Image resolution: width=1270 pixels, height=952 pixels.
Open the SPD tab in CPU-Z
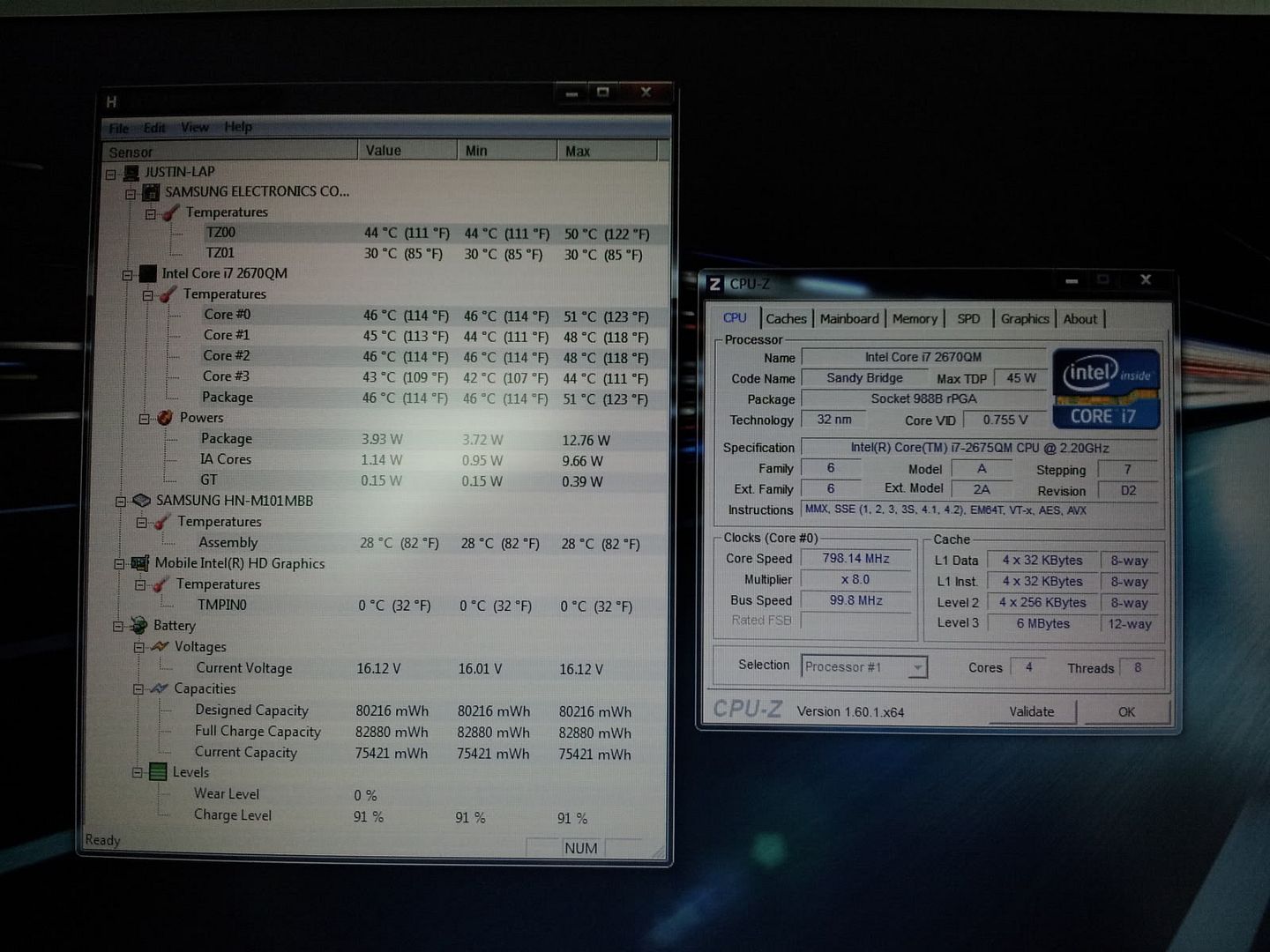[968, 319]
